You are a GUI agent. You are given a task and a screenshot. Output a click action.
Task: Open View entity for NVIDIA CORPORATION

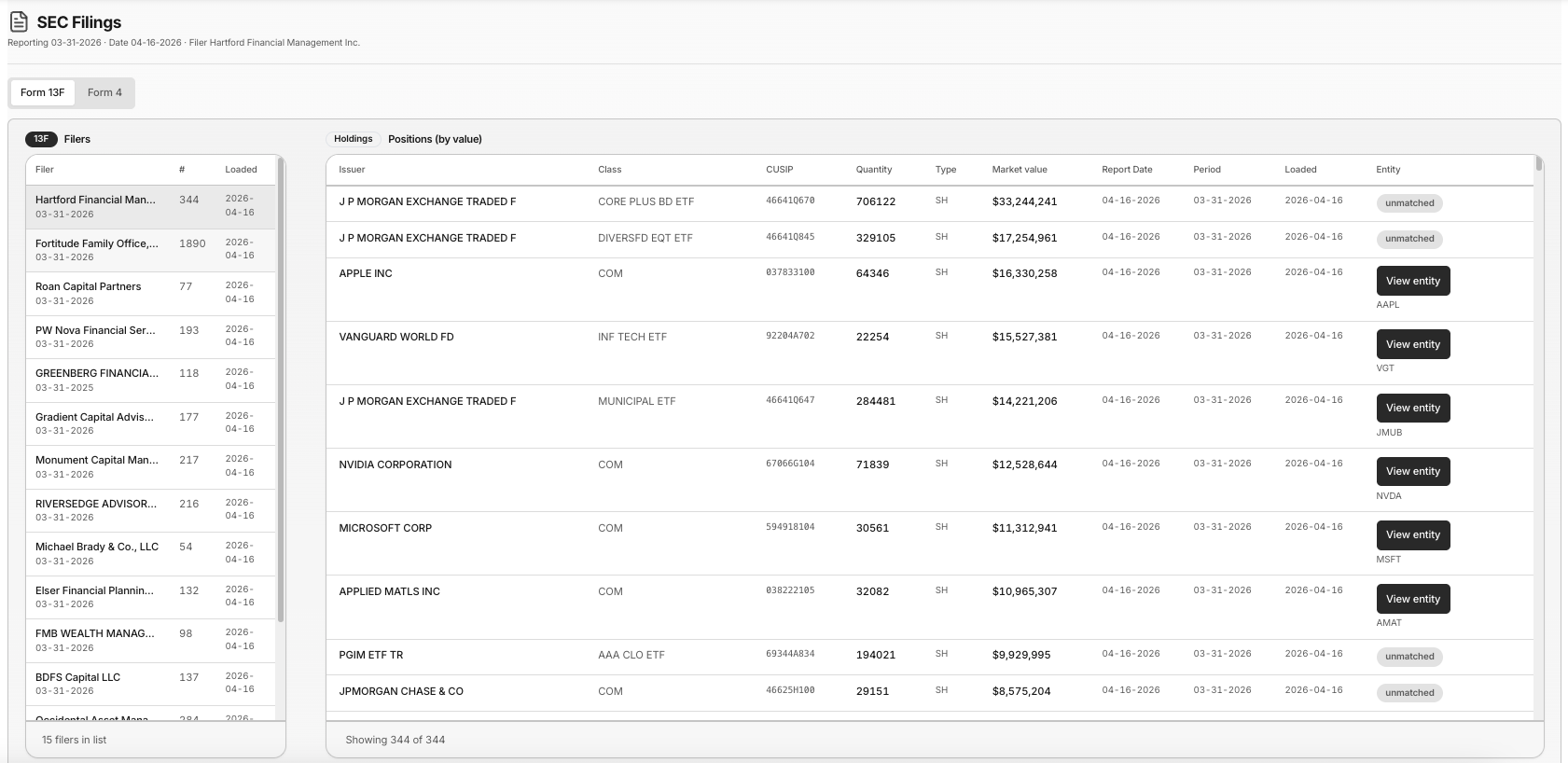coord(1413,471)
